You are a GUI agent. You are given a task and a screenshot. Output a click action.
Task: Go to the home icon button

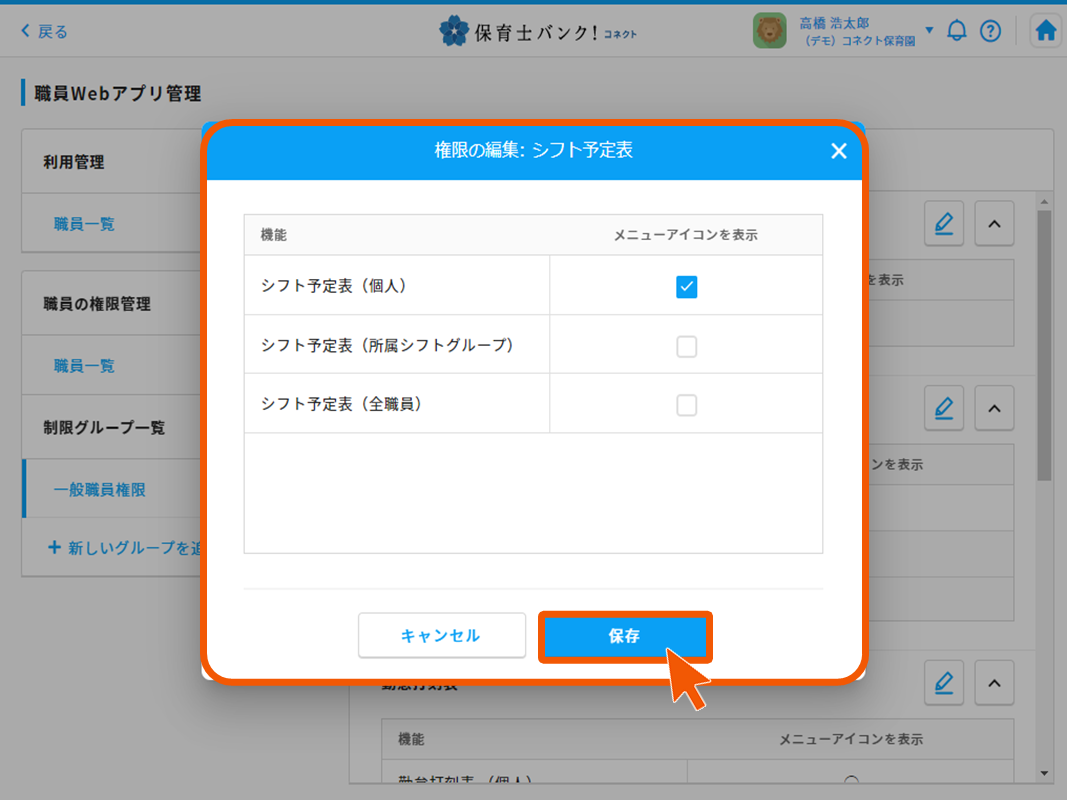(x=1046, y=31)
